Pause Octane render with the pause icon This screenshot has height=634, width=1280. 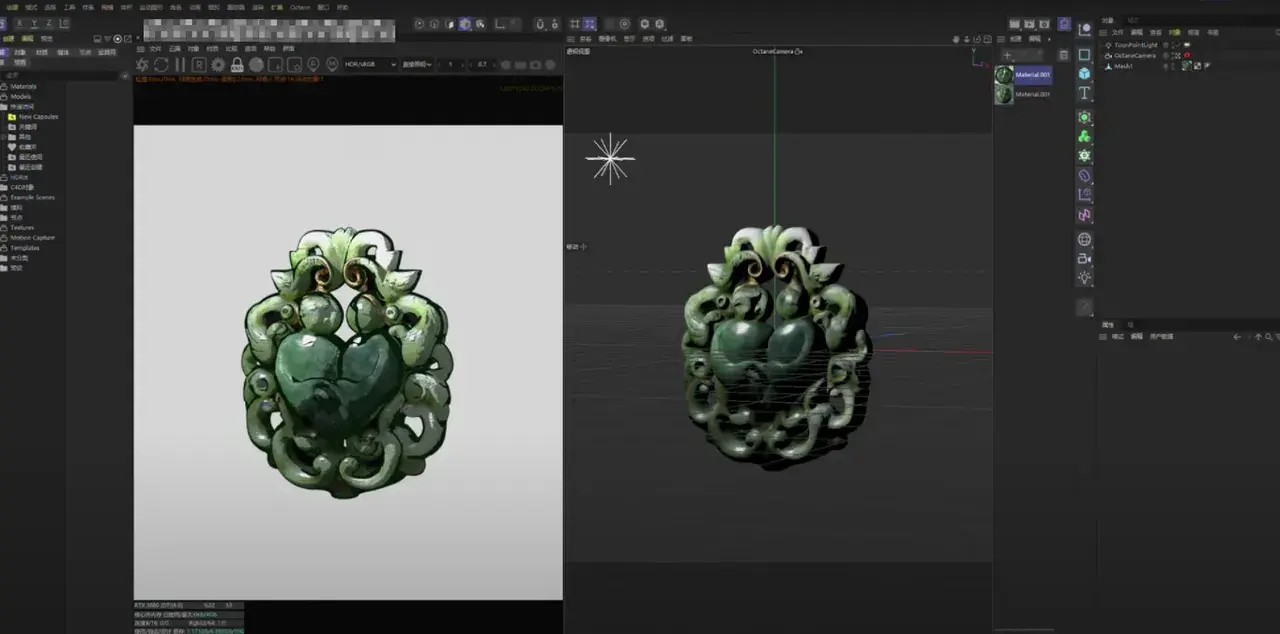[180, 64]
